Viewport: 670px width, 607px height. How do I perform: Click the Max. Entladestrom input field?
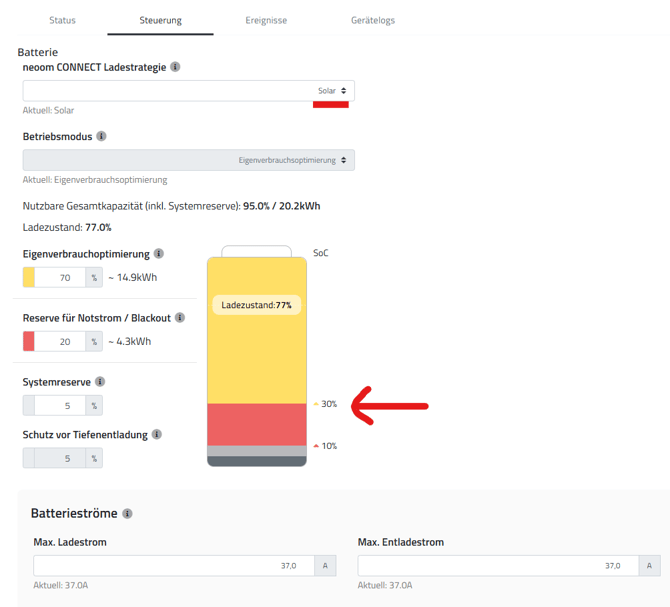(498, 566)
